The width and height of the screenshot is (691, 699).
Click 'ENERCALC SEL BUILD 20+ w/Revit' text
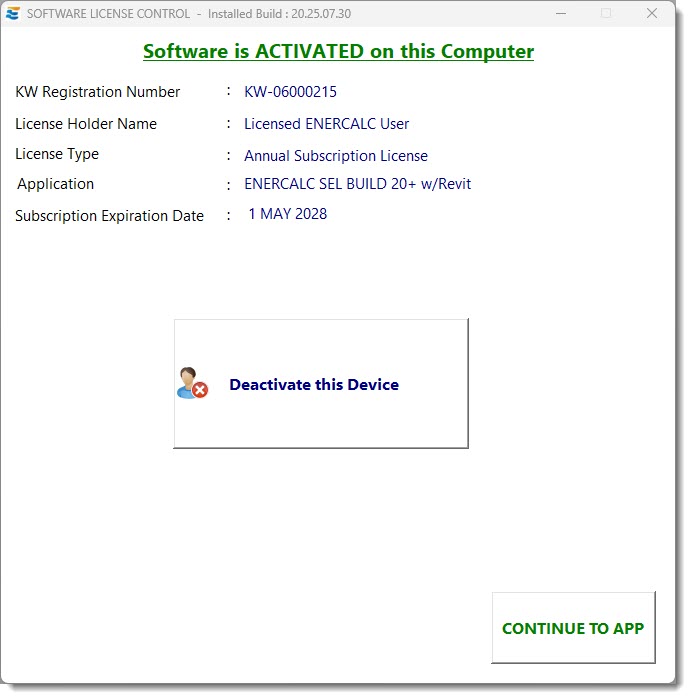(357, 184)
